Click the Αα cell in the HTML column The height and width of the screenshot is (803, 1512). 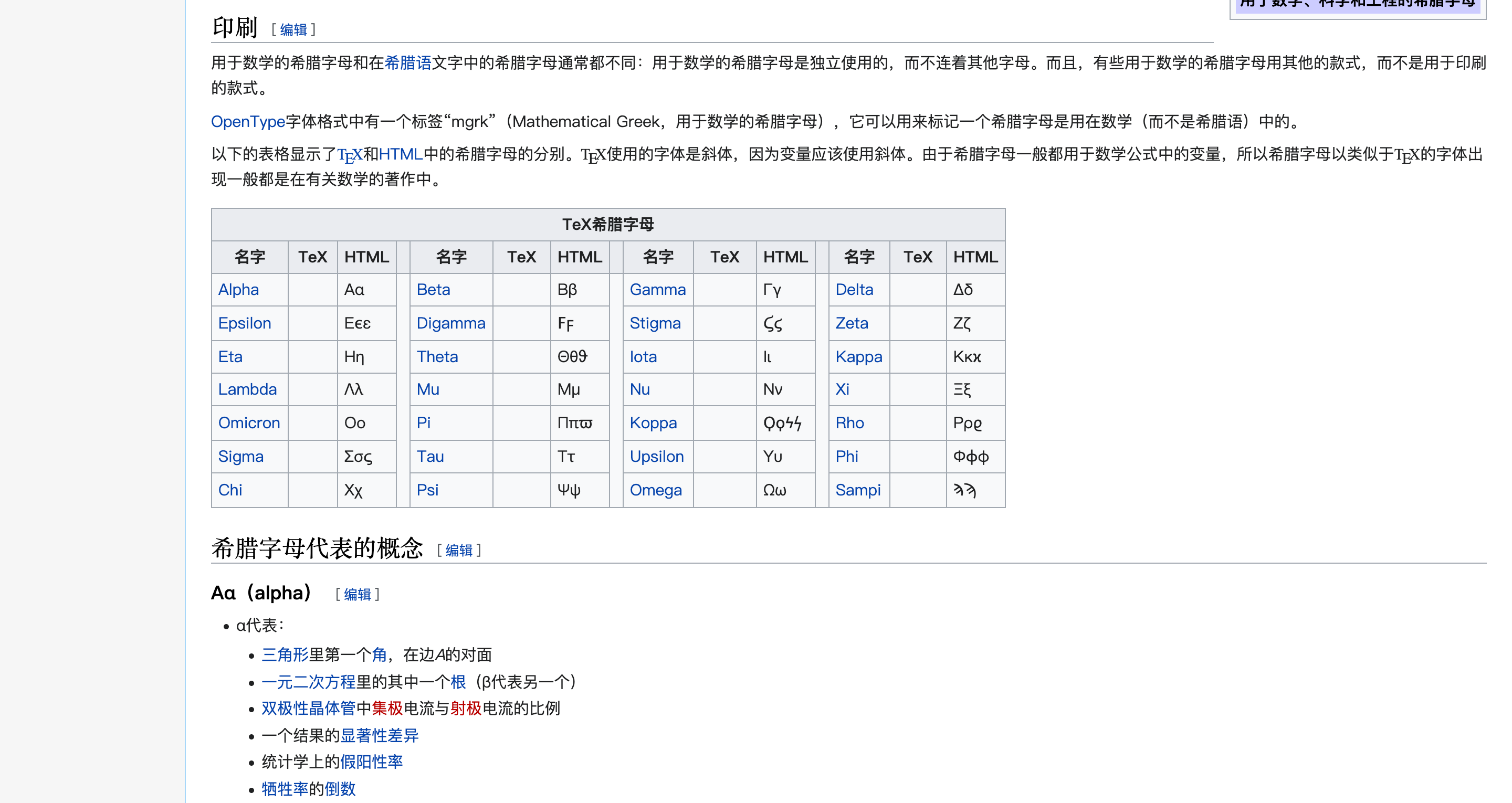click(367, 289)
